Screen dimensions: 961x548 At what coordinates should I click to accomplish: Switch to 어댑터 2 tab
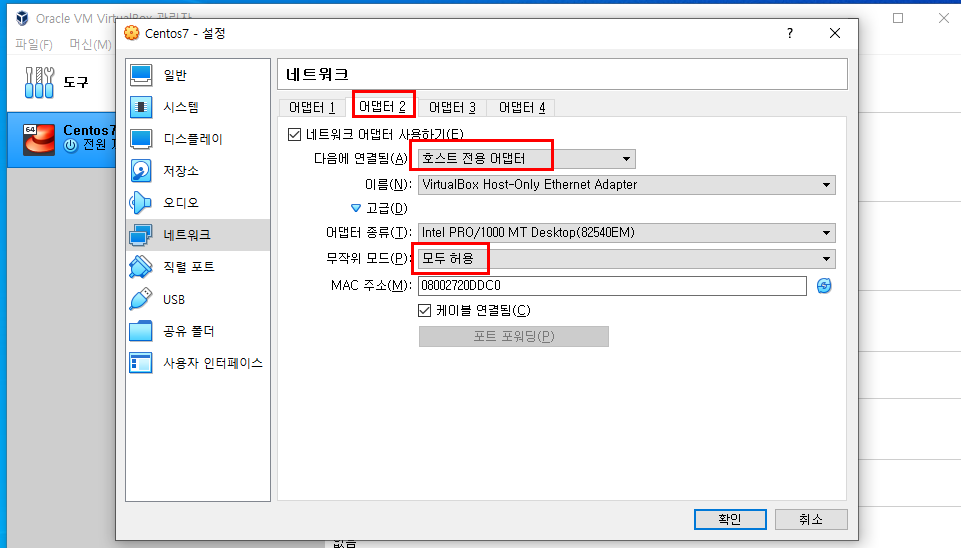[x=382, y=107]
